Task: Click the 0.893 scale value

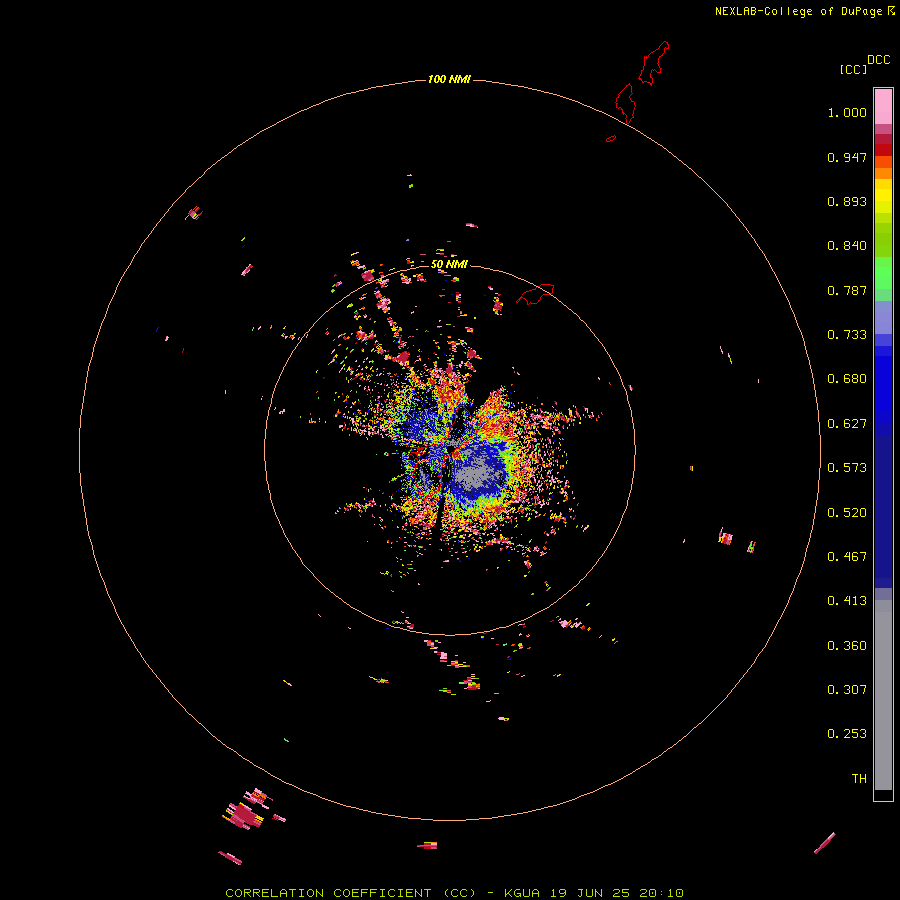Action: coord(847,201)
